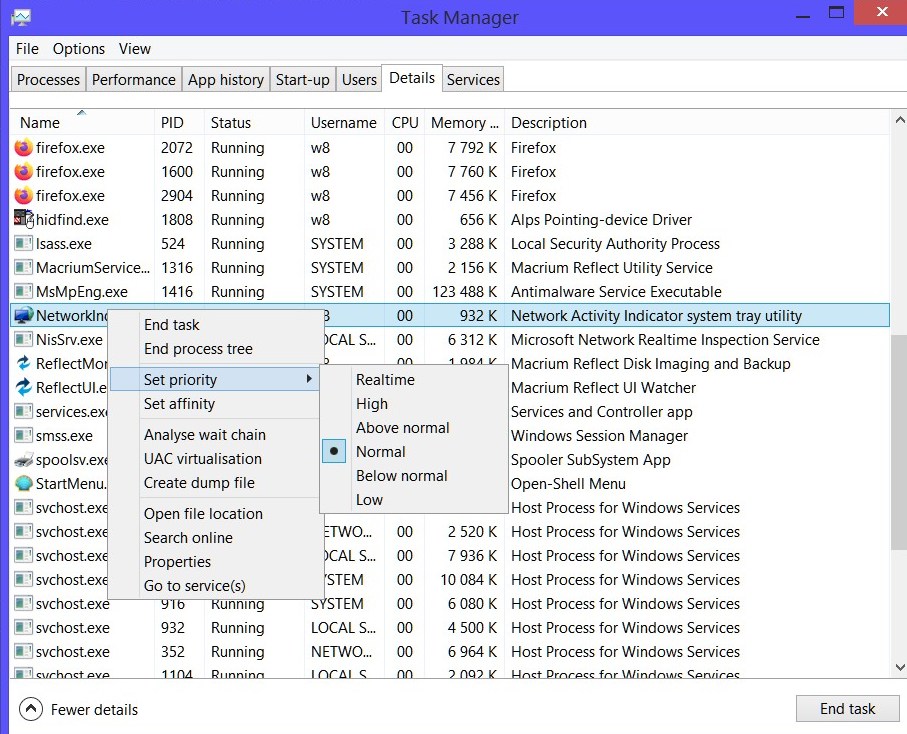This screenshot has height=734, width=907.
Task: Choose Analyse wait chain
Action: pyautogui.click(x=205, y=435)
